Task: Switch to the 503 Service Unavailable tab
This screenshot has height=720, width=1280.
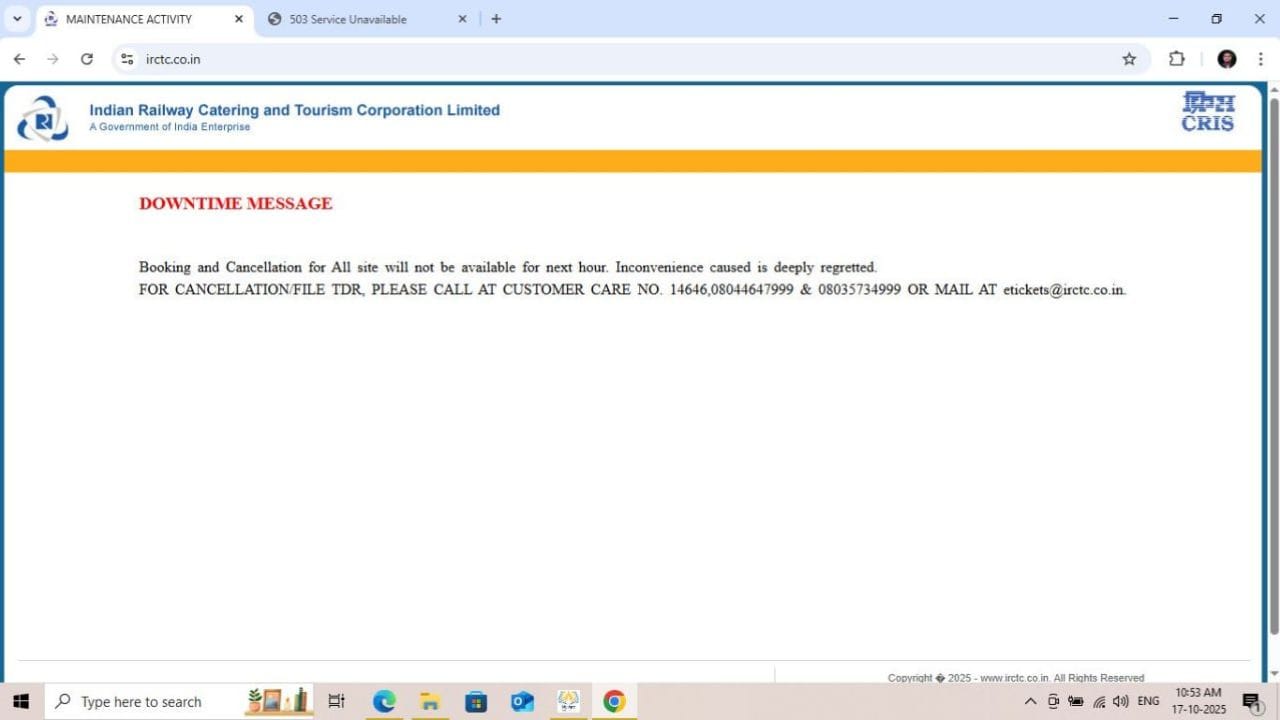Action: pyautogui.click(x=368, y=19)
